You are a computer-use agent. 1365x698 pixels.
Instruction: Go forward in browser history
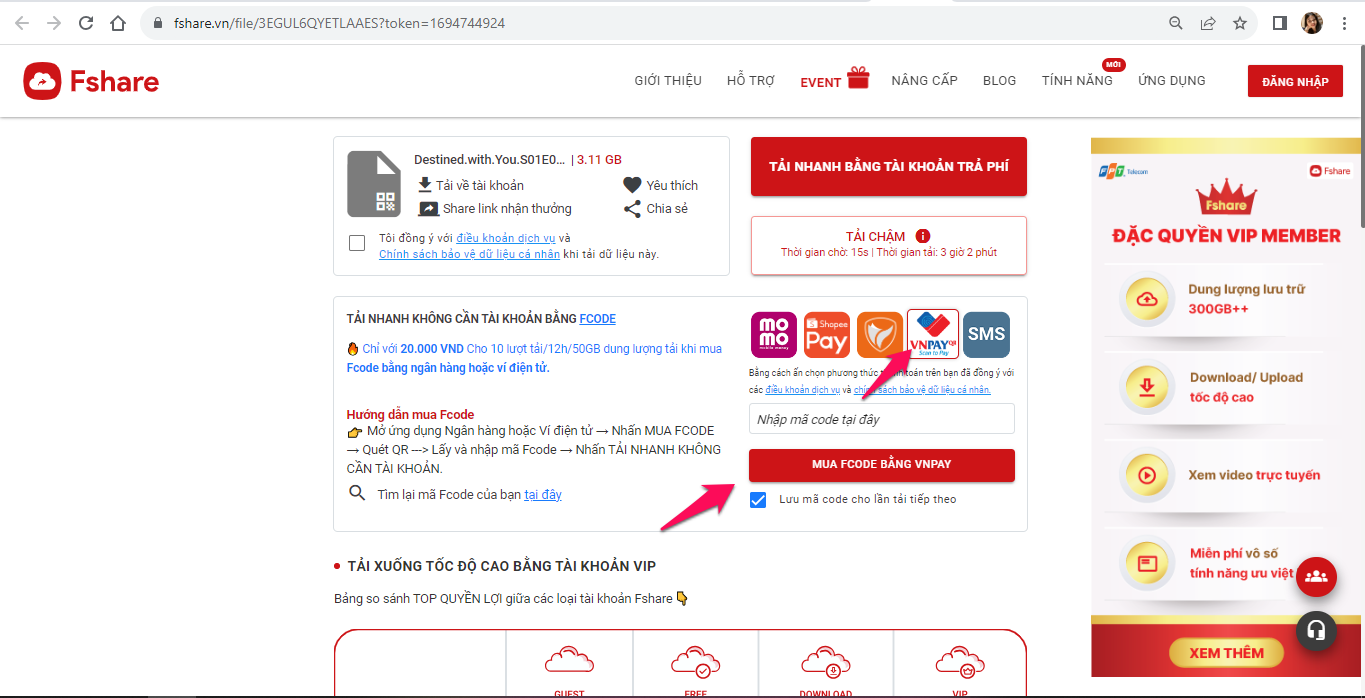point(54,23)
